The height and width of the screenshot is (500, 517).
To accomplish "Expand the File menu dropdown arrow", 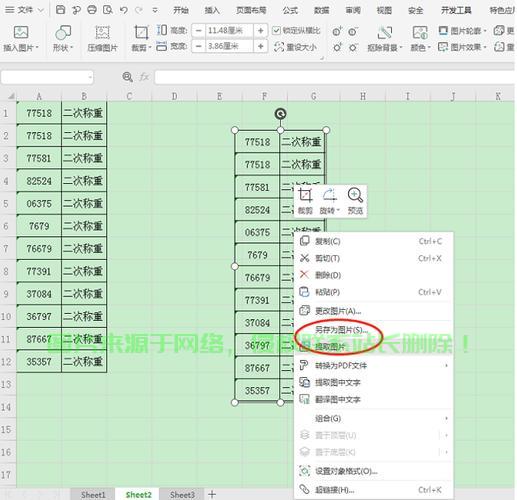I will point(41,10).
